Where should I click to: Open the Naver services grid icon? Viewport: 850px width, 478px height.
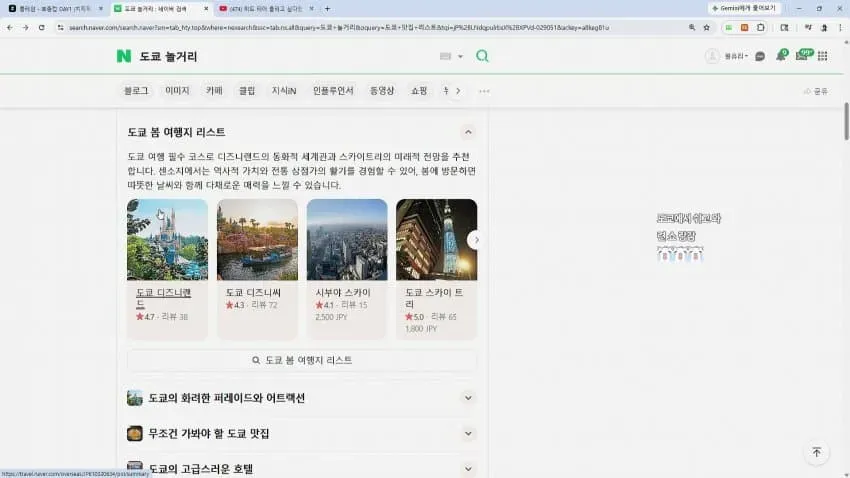coord(822,56)
